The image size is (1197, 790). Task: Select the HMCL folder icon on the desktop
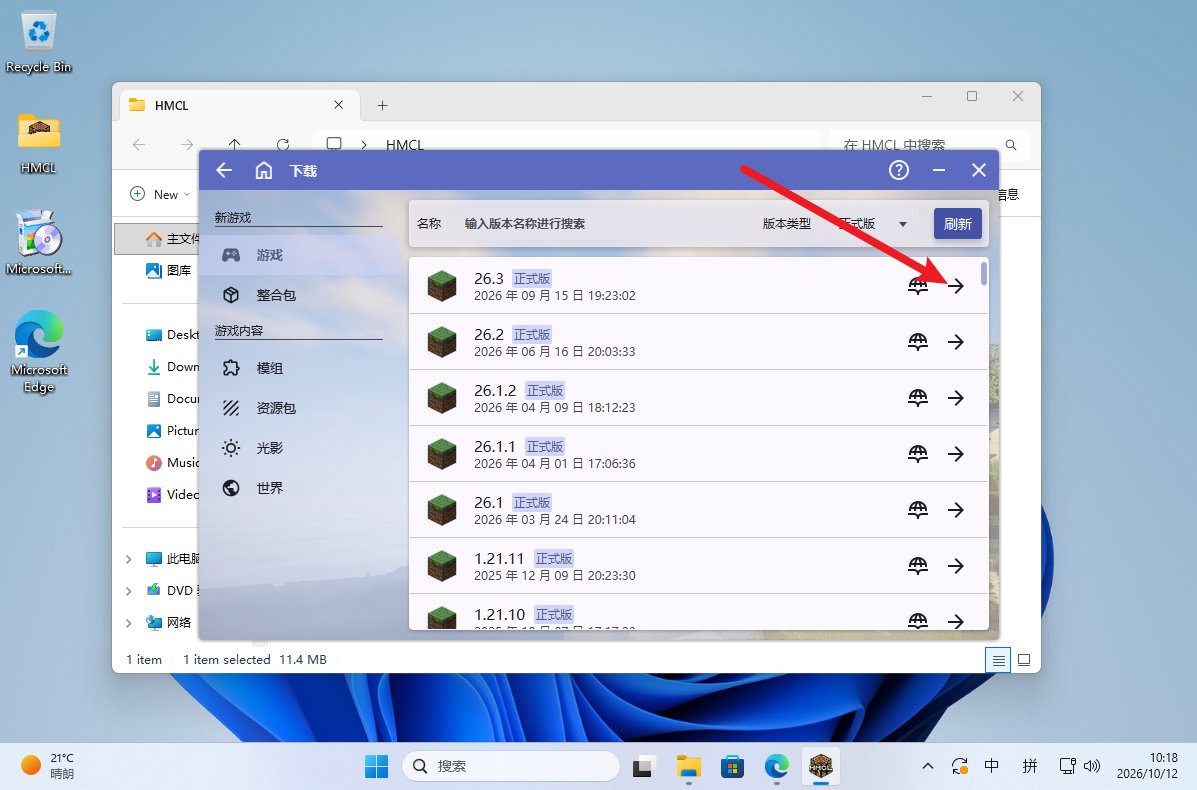38,143
